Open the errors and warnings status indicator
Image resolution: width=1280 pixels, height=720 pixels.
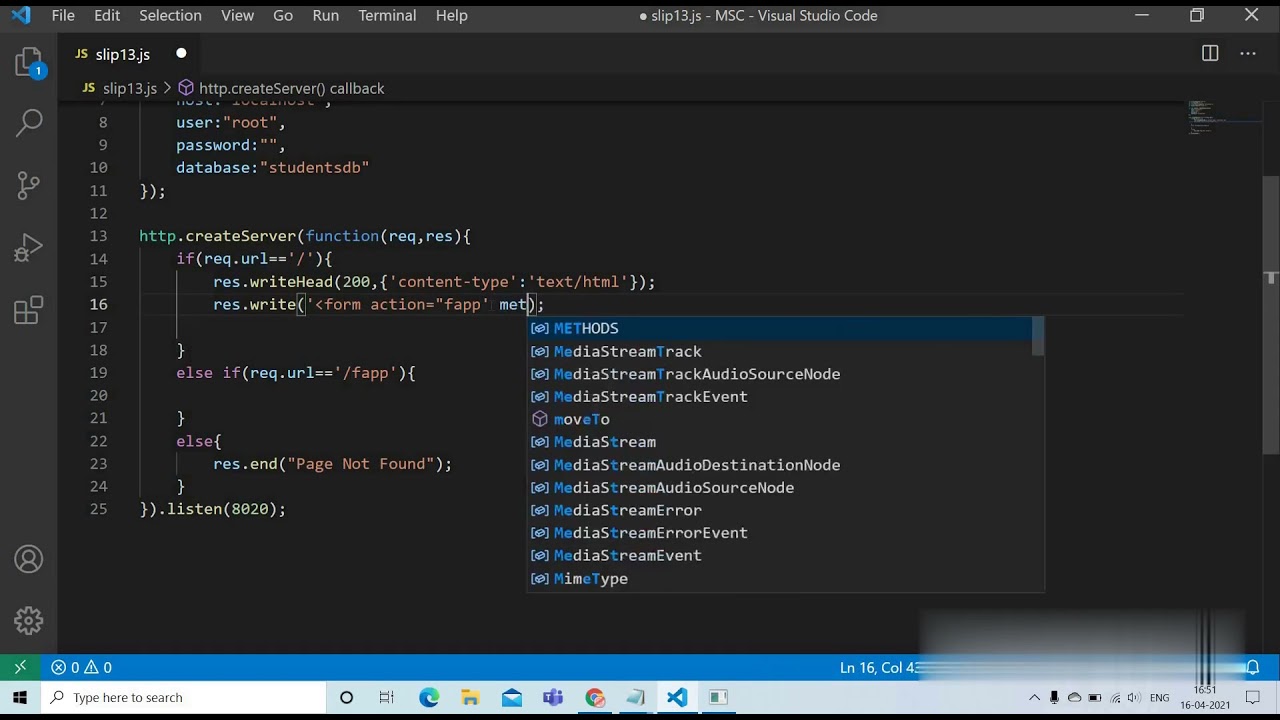click(x=82, y=667)
